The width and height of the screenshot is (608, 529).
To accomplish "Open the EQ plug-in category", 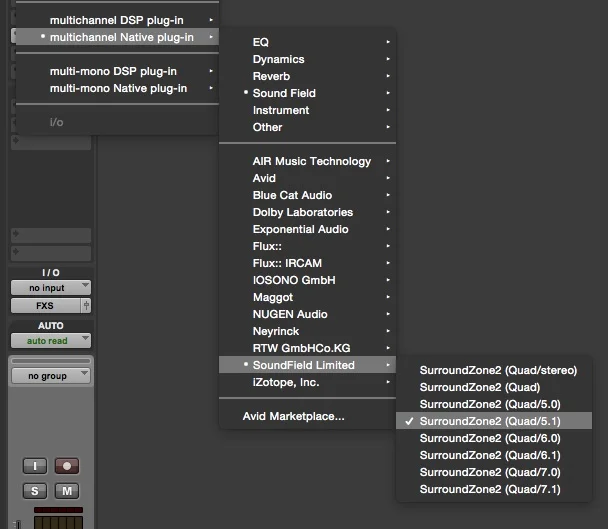I will (x=307, y=42).
